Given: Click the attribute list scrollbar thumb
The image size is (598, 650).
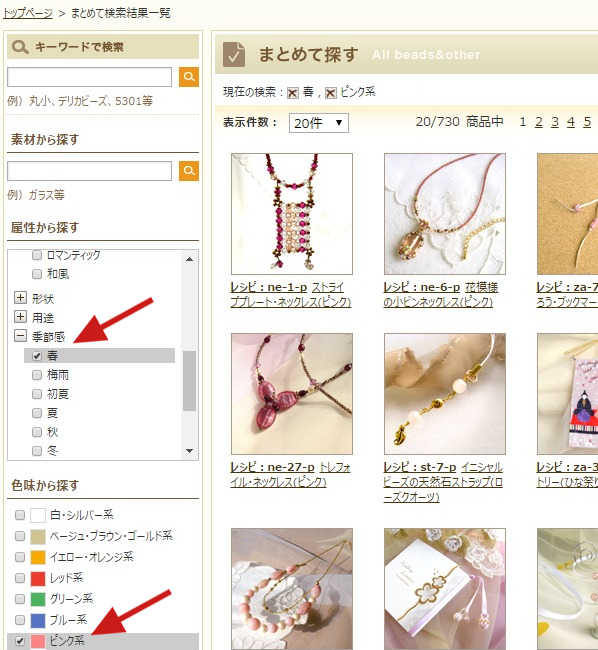Looking at the screenshot, I should coord(189,381).
